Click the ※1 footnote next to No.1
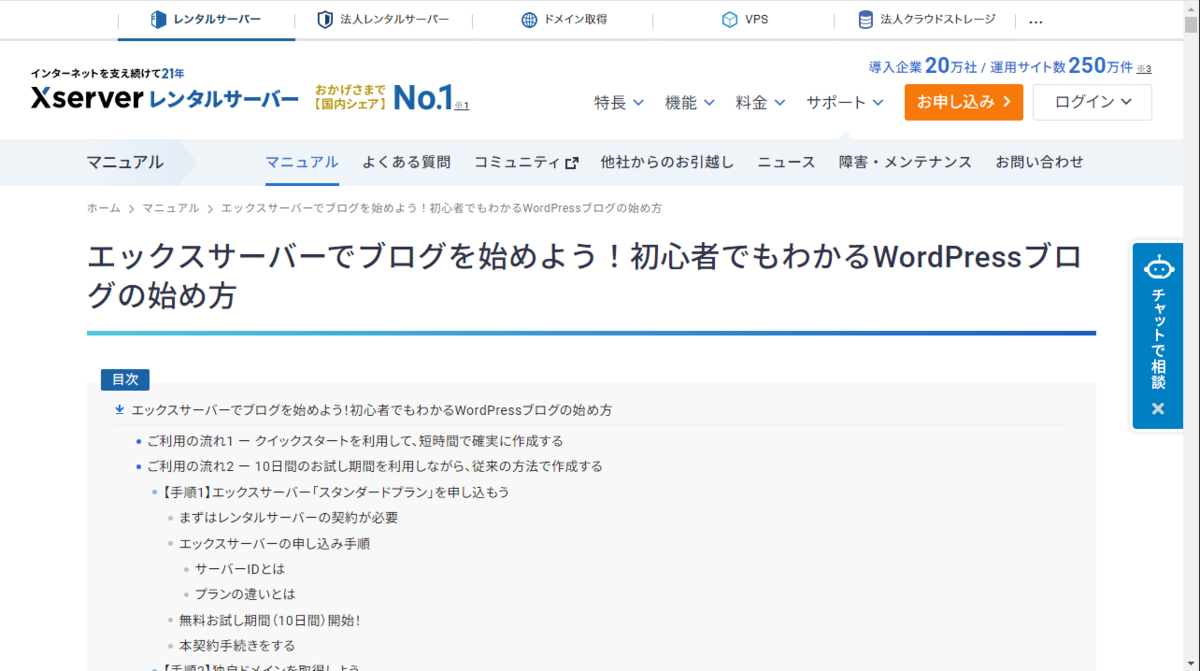Image resolution: width=1200 pixels, height=671 pixels. tap(461, 104)
